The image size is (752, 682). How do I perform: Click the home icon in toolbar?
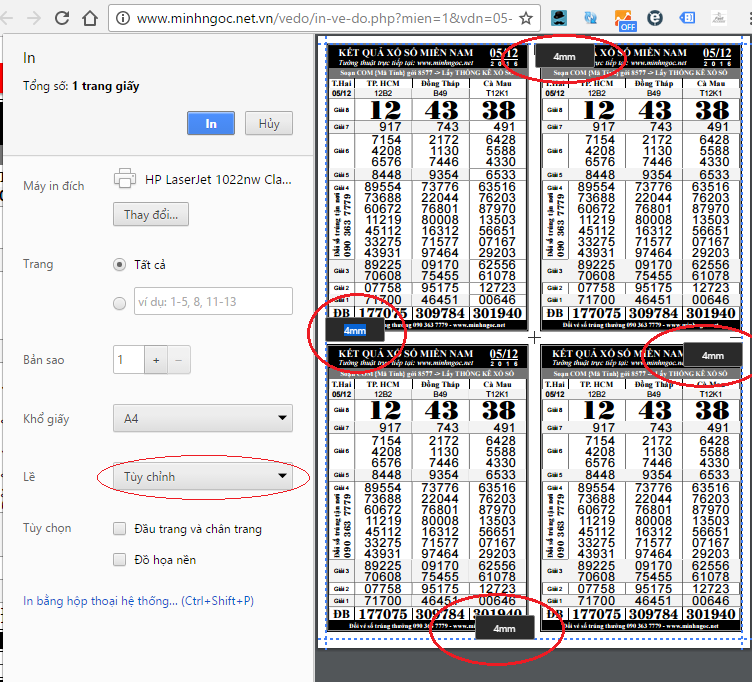point(90,18)
